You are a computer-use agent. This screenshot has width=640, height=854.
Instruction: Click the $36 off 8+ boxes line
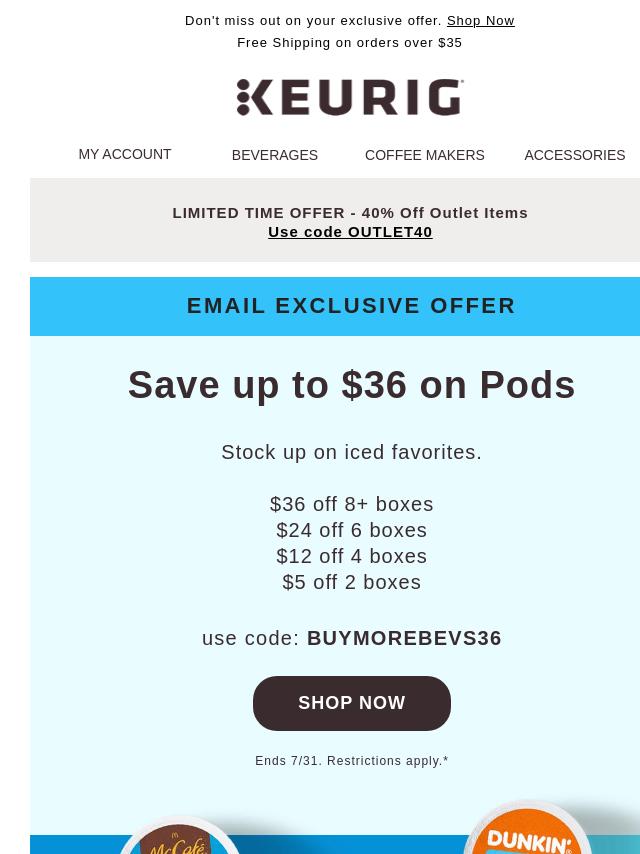pos(351,504)
